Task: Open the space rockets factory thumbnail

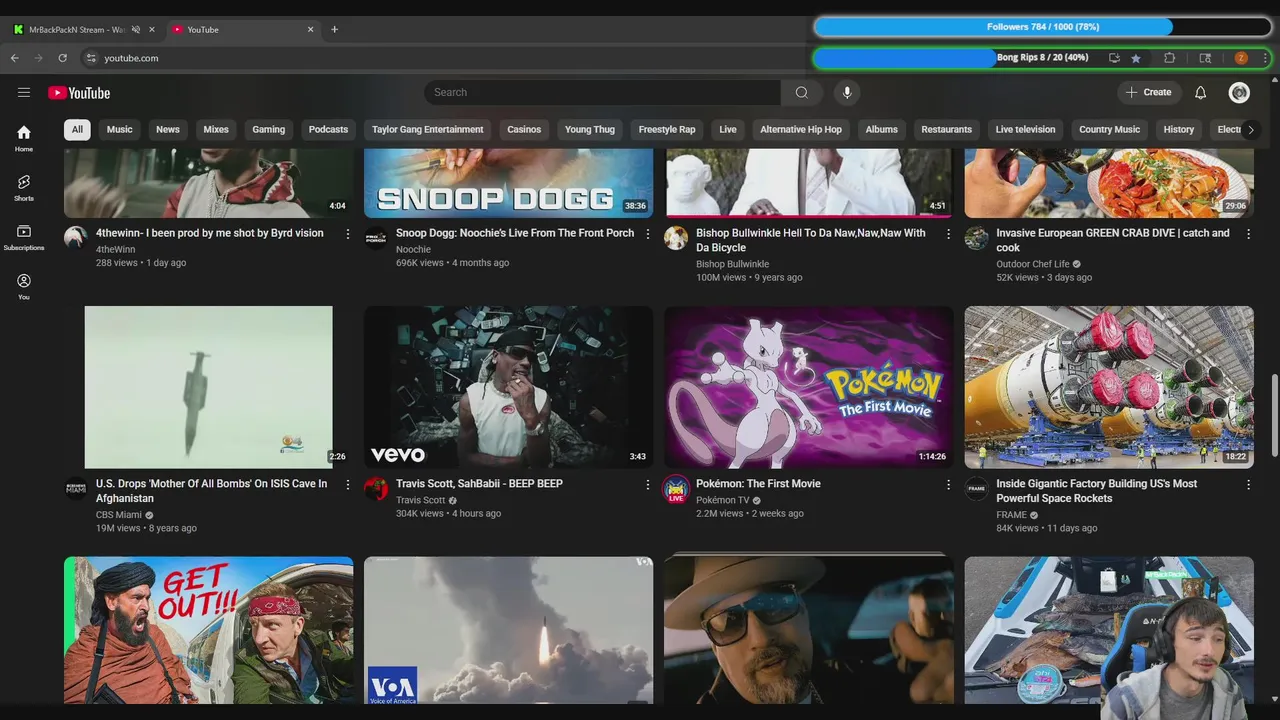Action: [x=1108, y=387]
